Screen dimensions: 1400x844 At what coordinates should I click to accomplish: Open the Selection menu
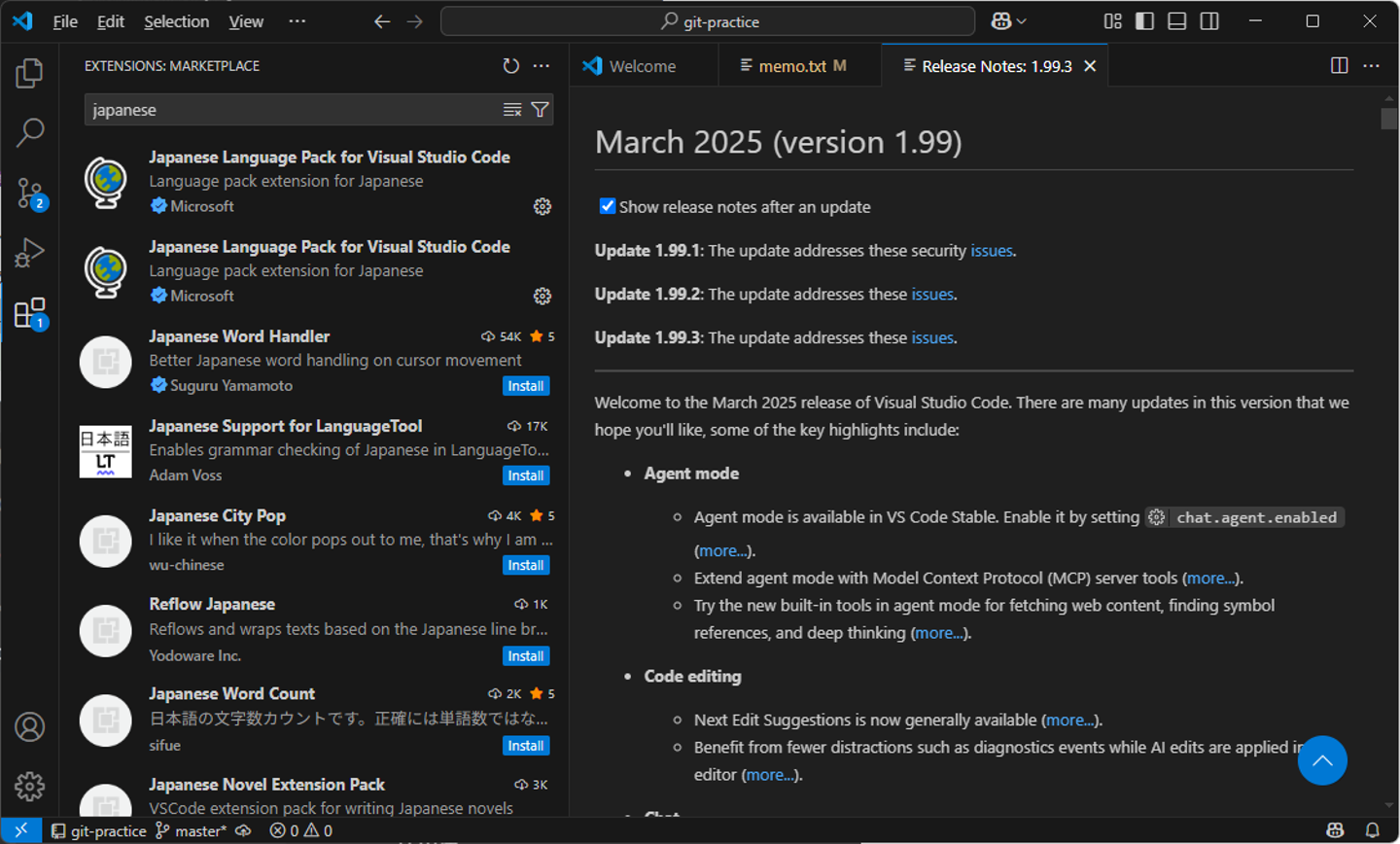[x=176, y=21]
